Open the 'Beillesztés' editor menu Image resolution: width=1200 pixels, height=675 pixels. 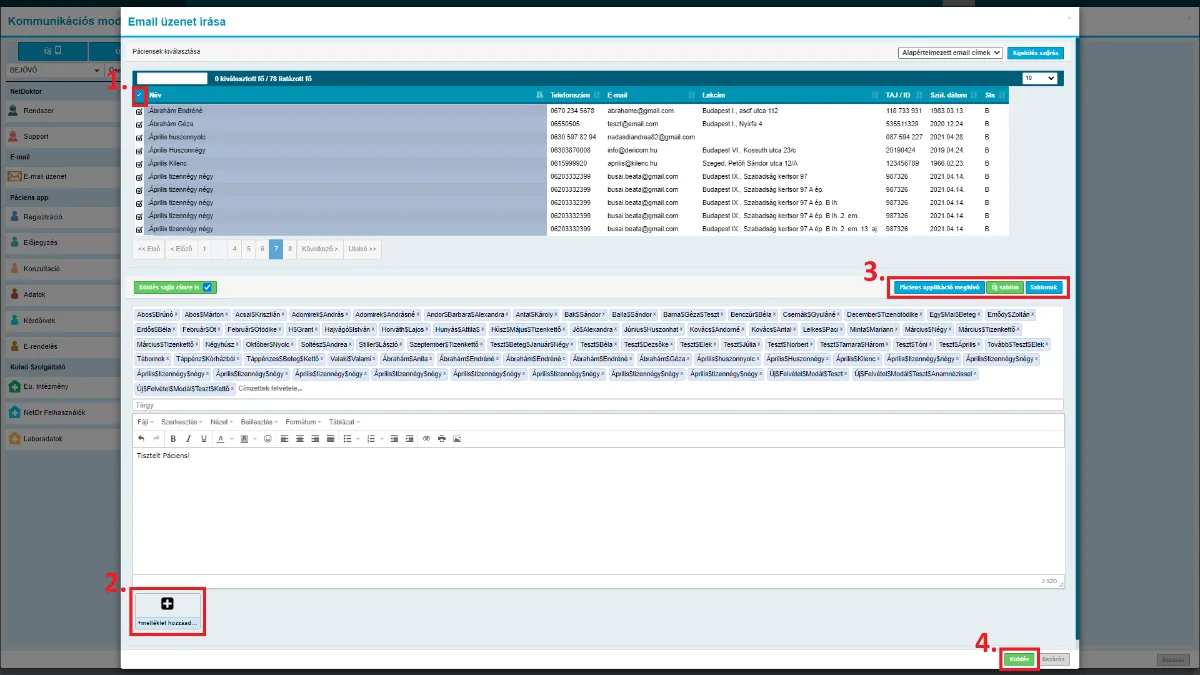pyautogui.click(x=259, y=422)
